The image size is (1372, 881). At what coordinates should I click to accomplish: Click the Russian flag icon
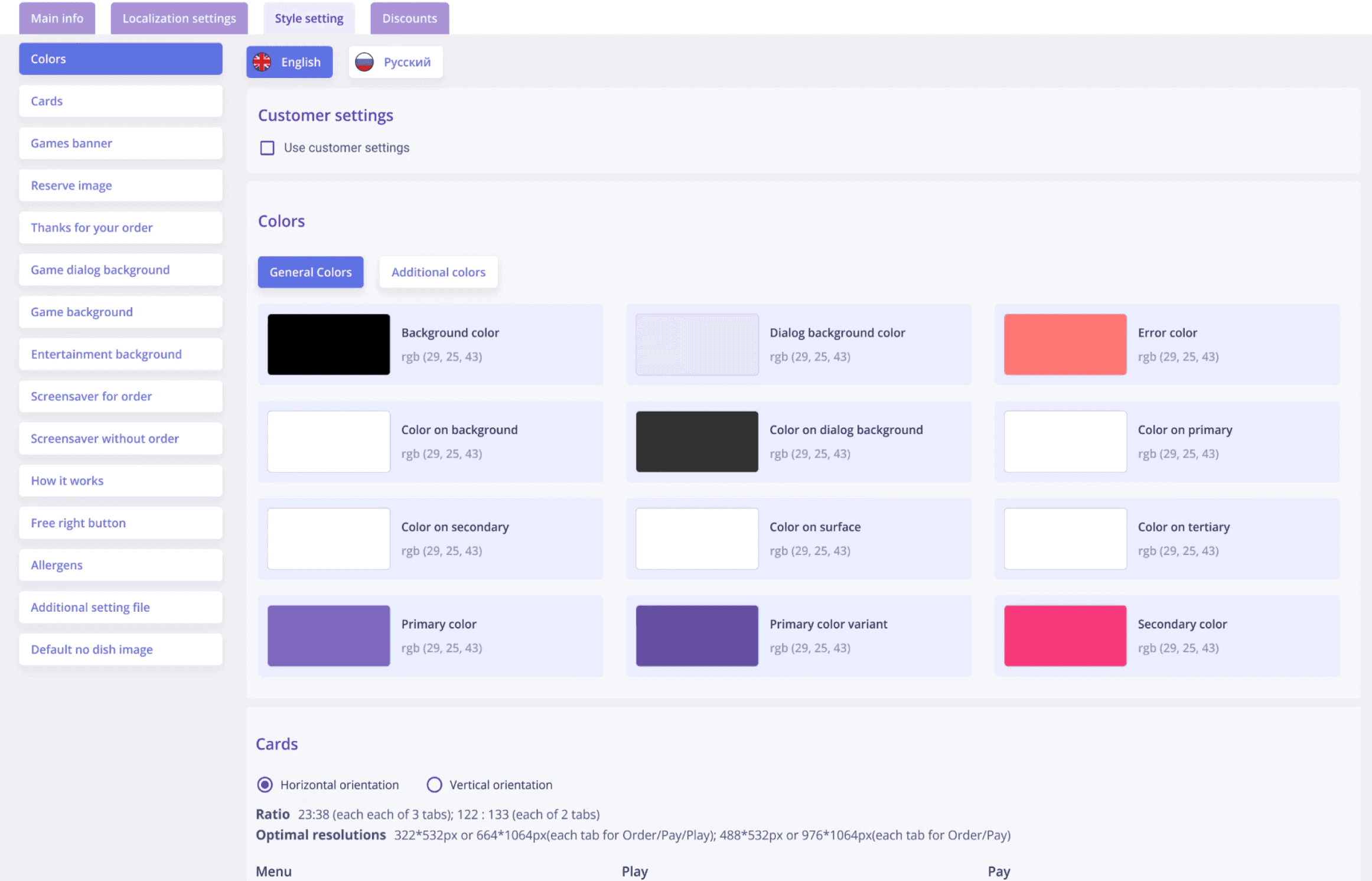pyautogui.click(x=364, y=62)
